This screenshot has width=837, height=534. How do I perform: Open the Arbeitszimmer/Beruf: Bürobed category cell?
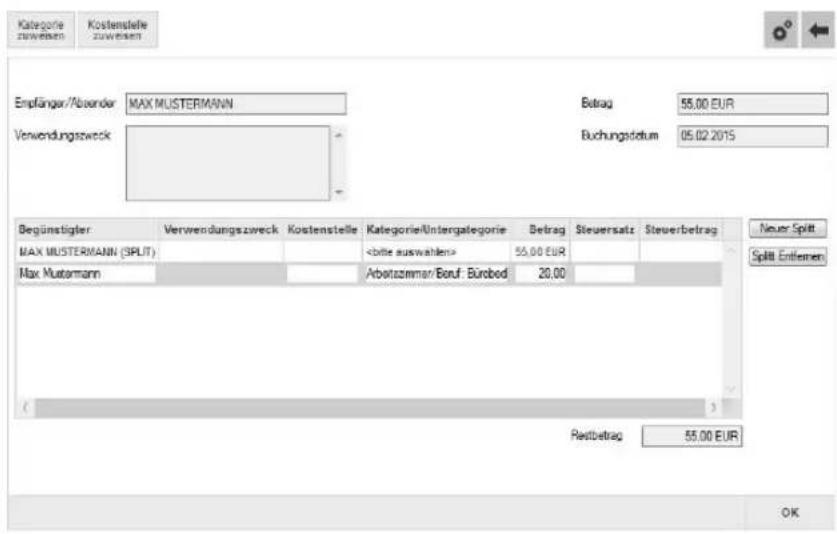coord(437,274)
